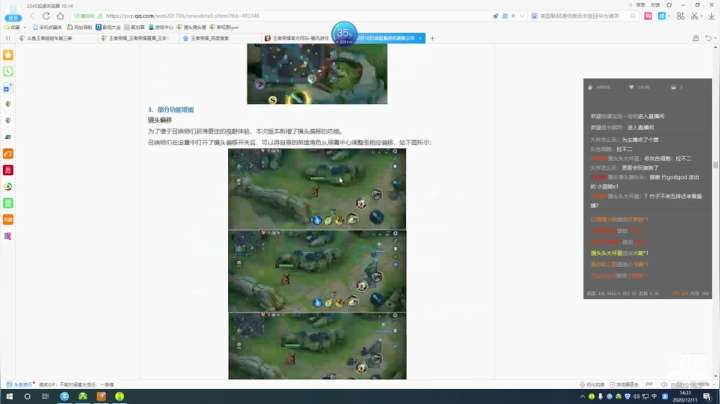Image resolution: width=720 pixels, height=404 pixels.
Task: Click the magnifier search icon
Action: coord(633,16)
